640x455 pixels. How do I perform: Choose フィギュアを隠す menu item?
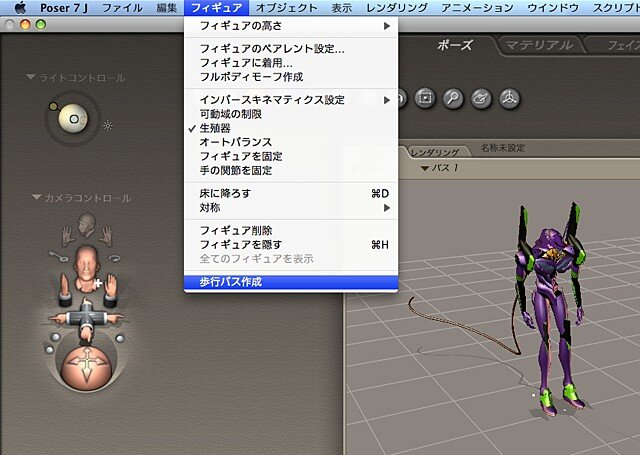(291, 244)
